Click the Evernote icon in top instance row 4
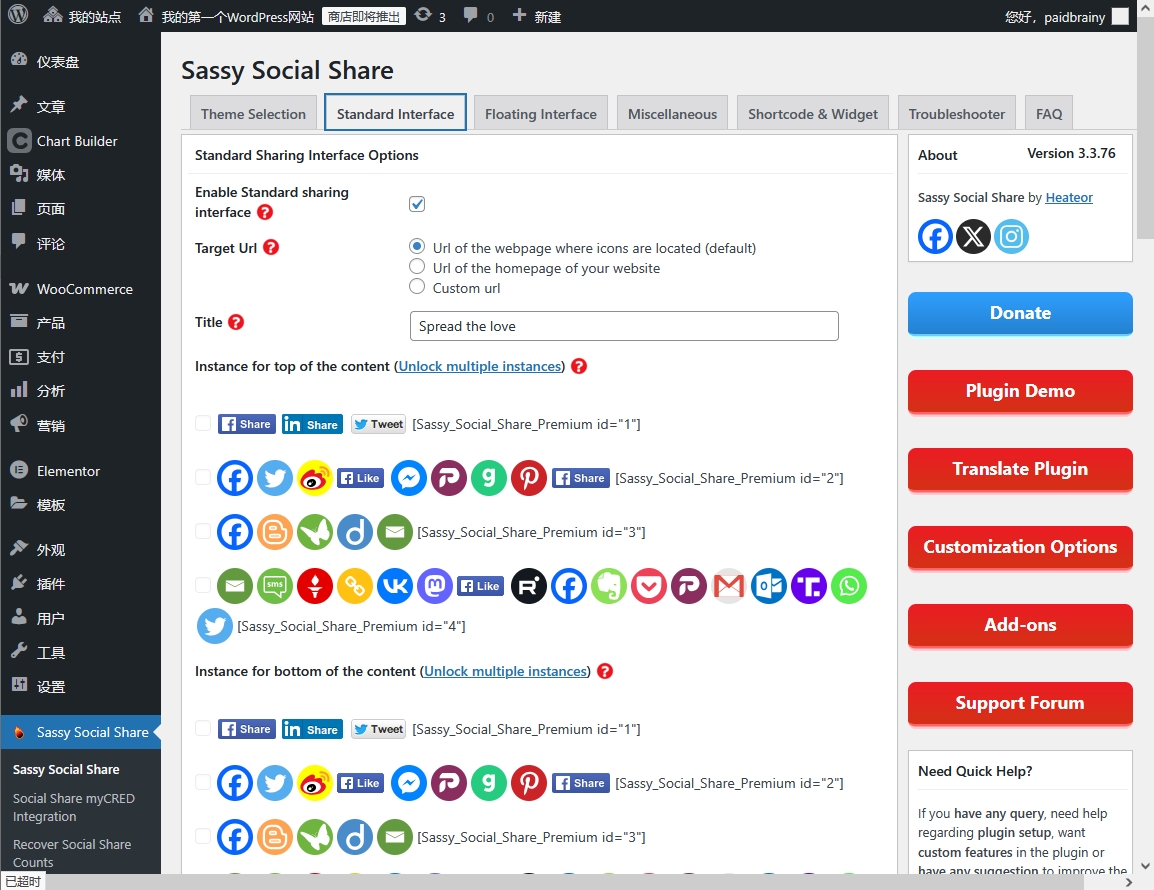1154x890 pixels. [x=609, y=586]
